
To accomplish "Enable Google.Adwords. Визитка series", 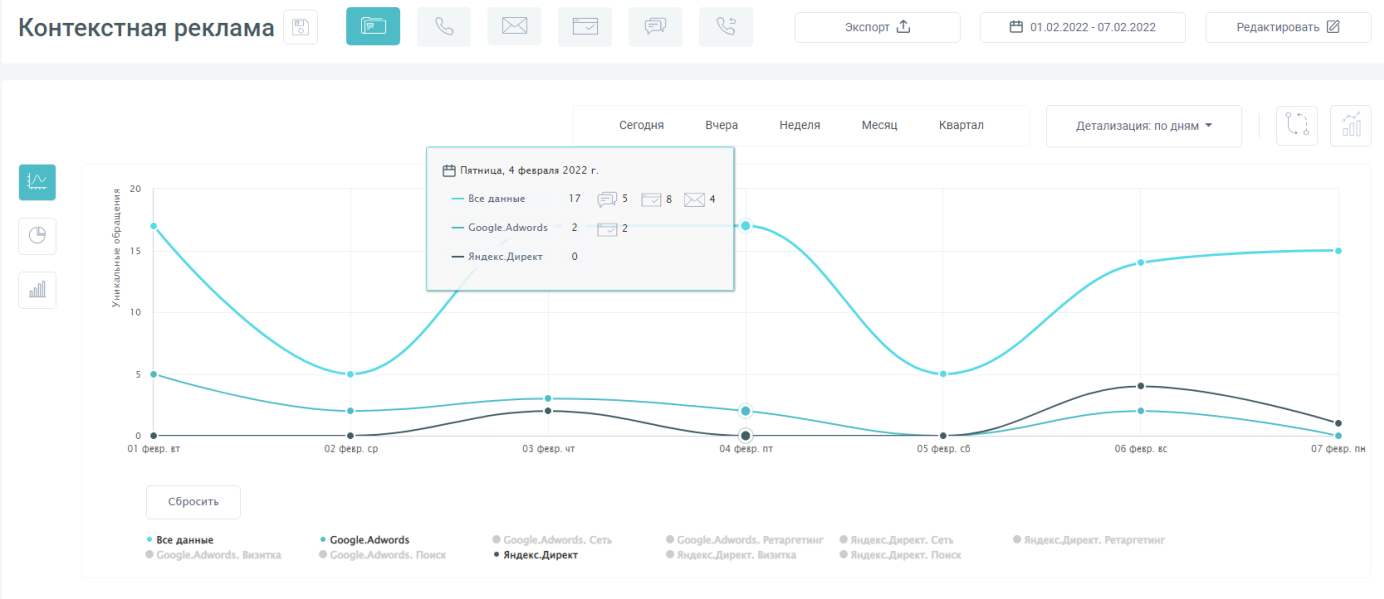I will 213,554.
